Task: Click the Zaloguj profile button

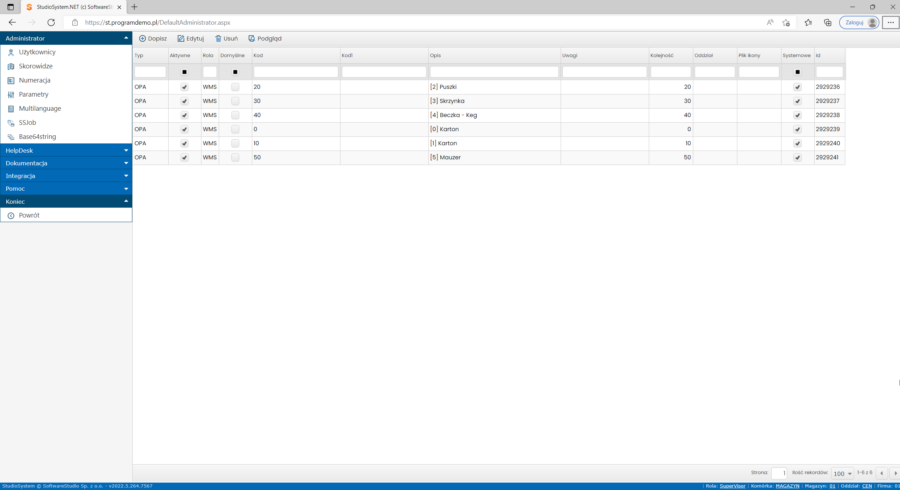Action: point(859,22)
